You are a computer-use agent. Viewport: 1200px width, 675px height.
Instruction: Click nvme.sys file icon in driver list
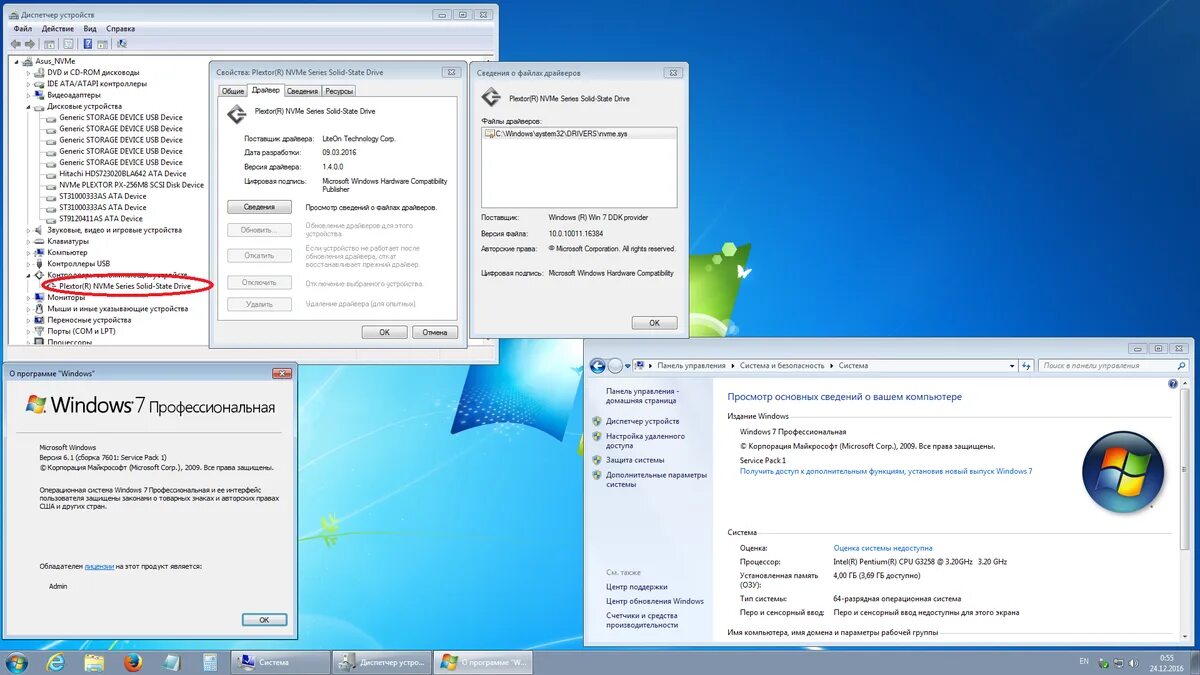(490, 133)
